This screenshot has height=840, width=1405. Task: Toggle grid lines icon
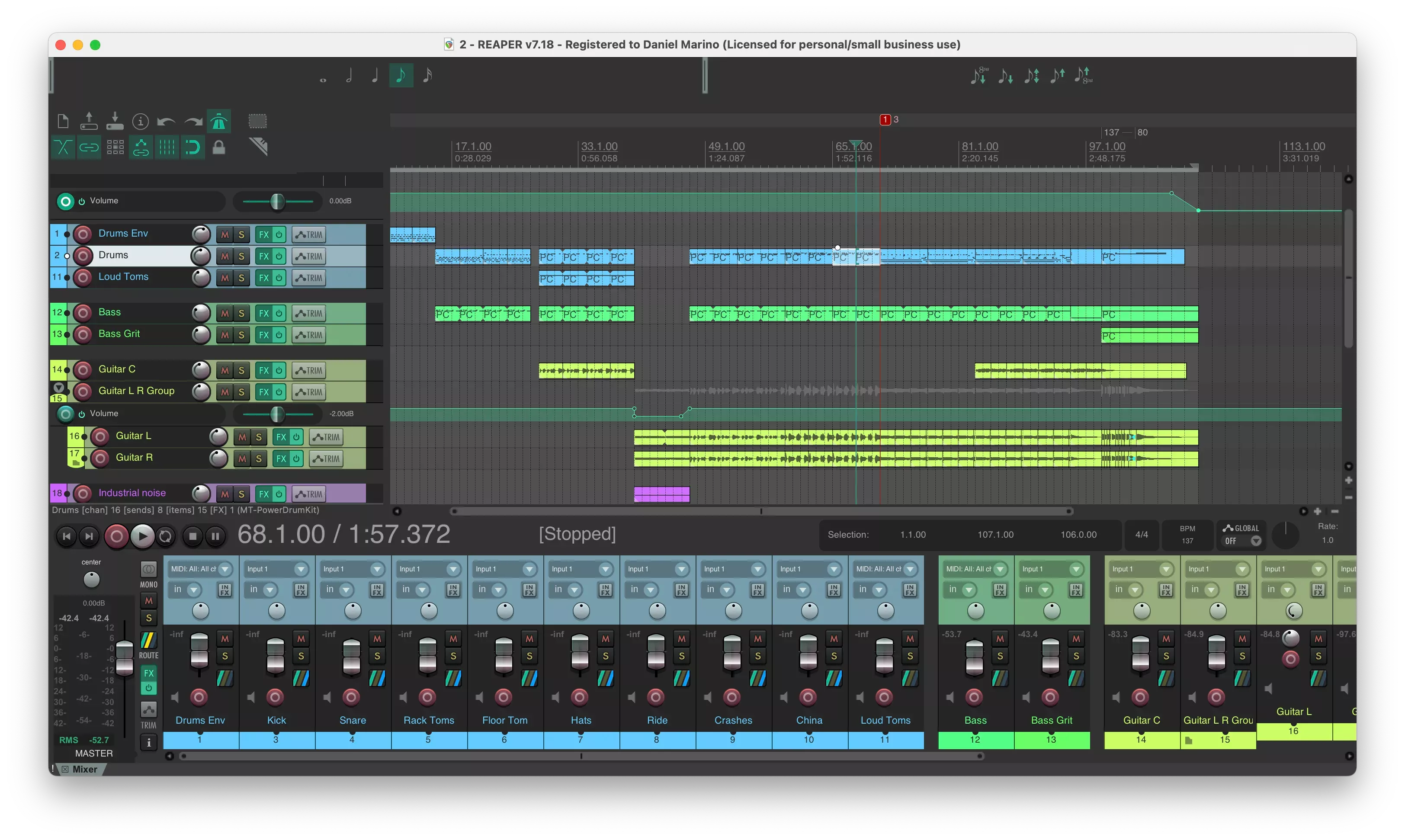pos(167,148)
